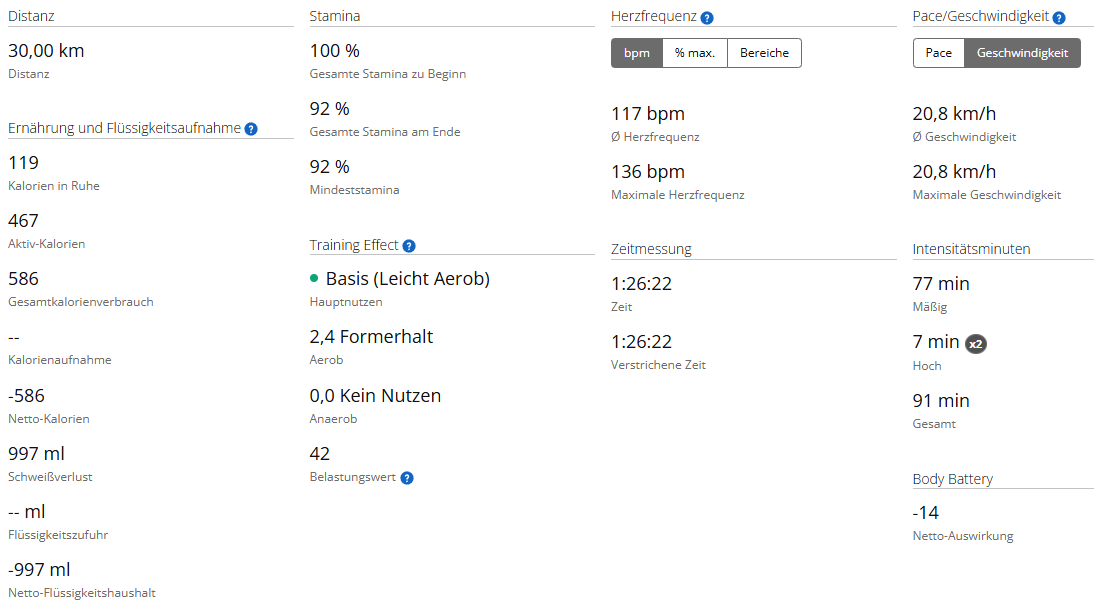Click the -586 Netto-Kalorien value
This screenshot has width=1094, height=615.
(x=27, y=396)
